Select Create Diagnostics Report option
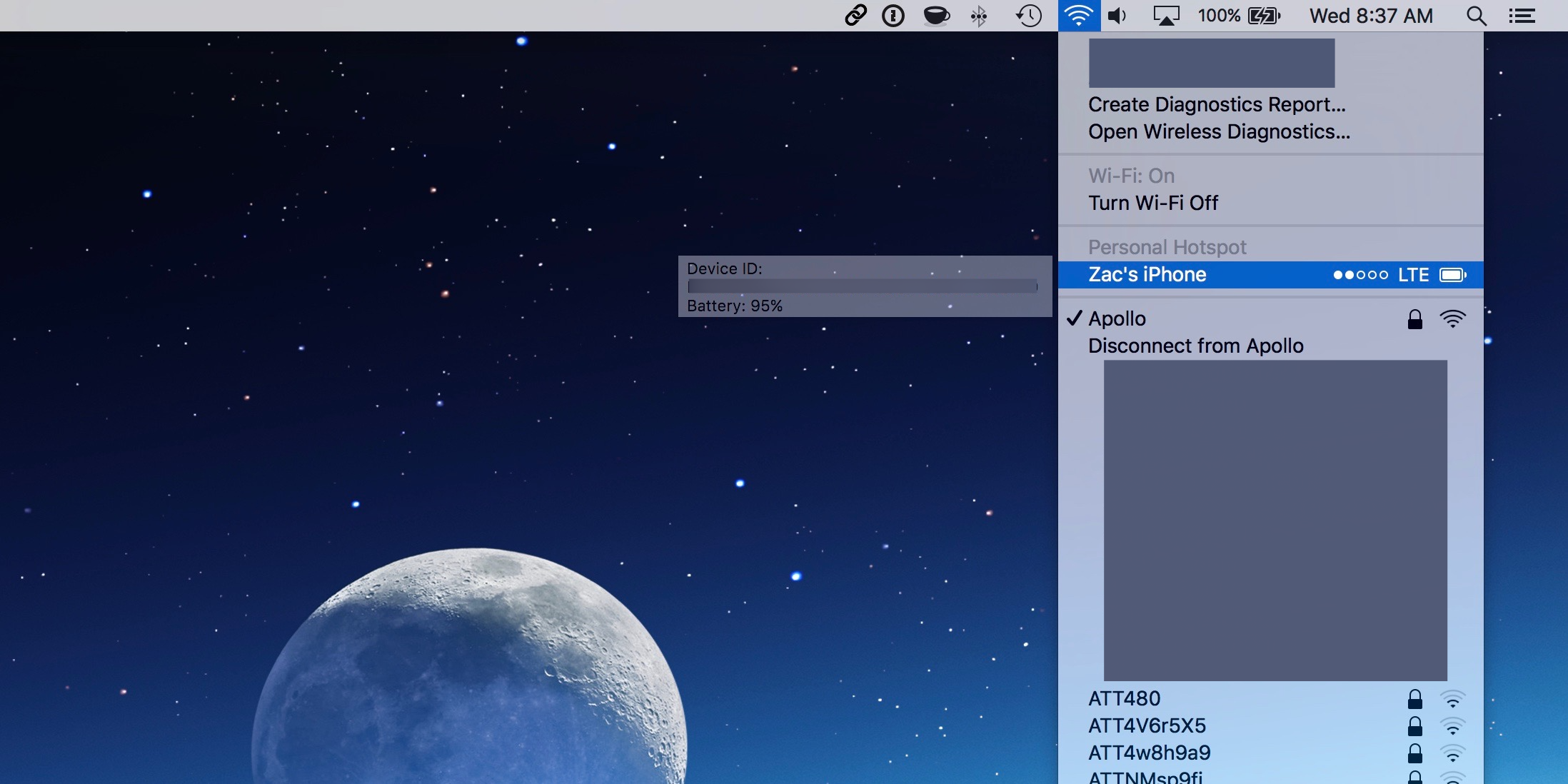 click(x=1216, y=103)
